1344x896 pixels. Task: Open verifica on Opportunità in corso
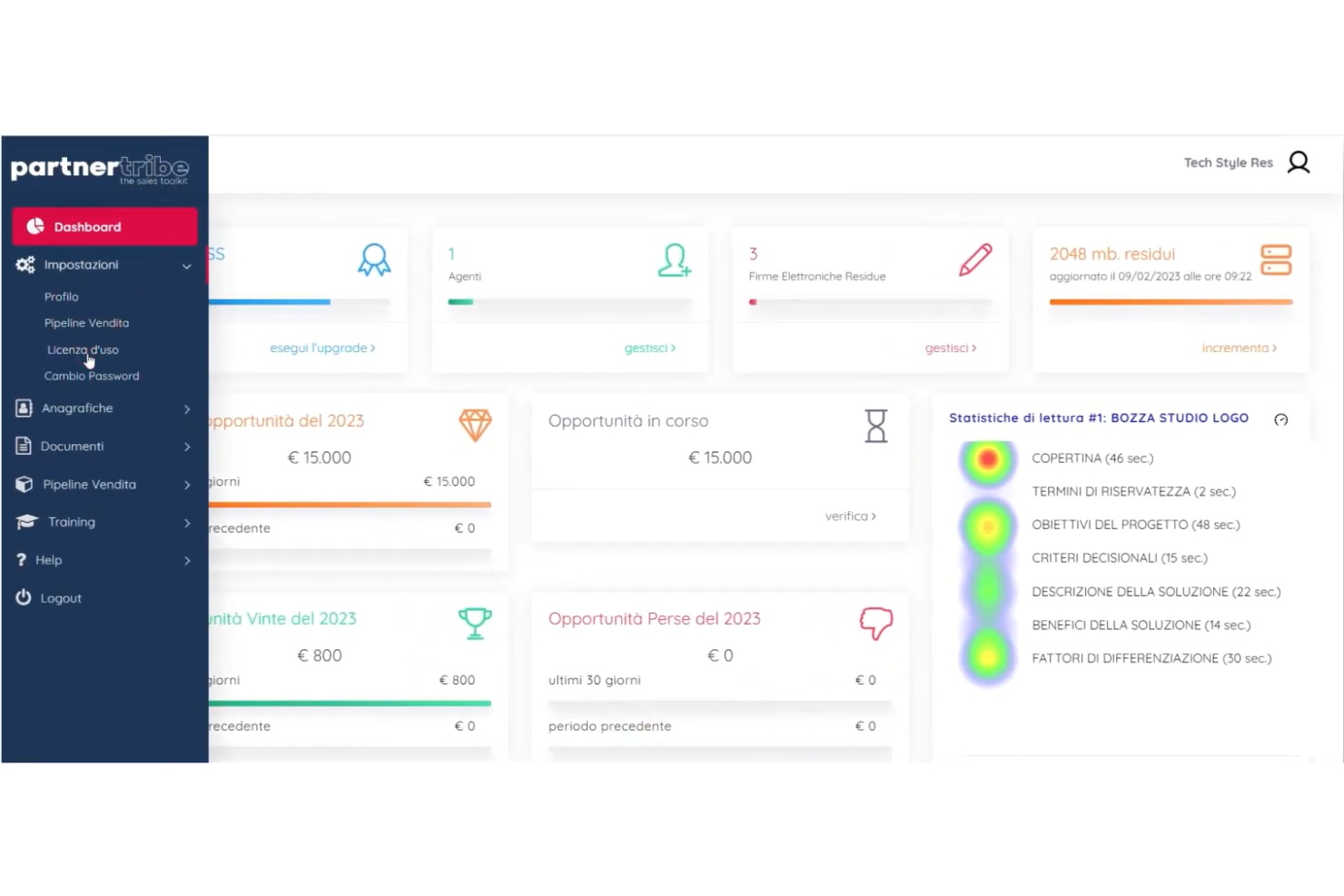click(848, 515)
